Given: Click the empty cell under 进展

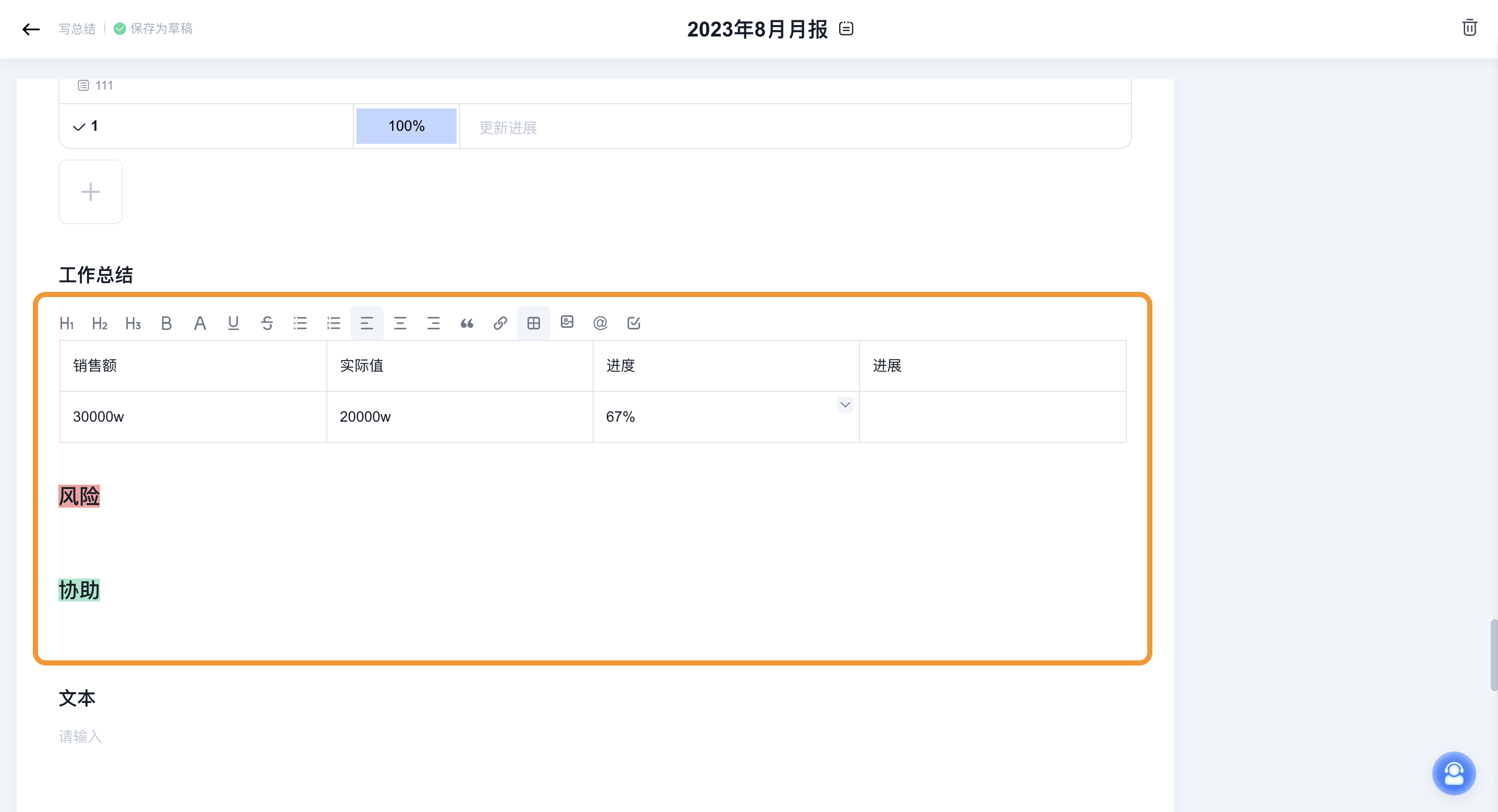Looking at the screenshot, I should pyautogui.click(x=992, y=417).
